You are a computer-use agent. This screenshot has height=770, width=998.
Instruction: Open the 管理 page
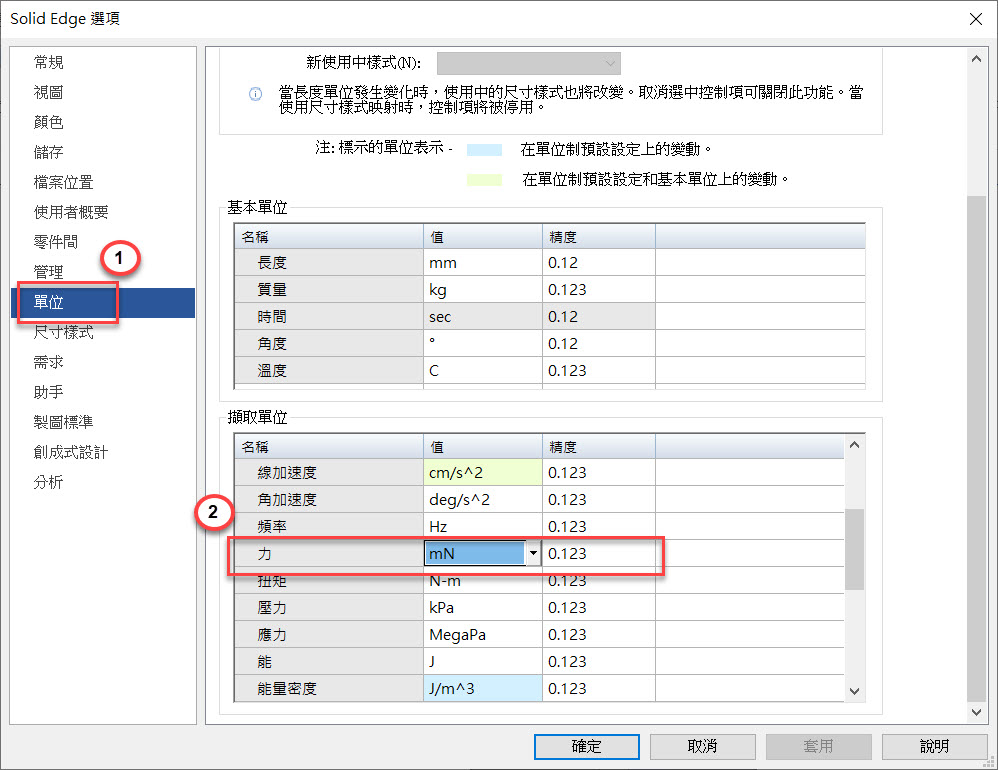(x=48, y=272)
